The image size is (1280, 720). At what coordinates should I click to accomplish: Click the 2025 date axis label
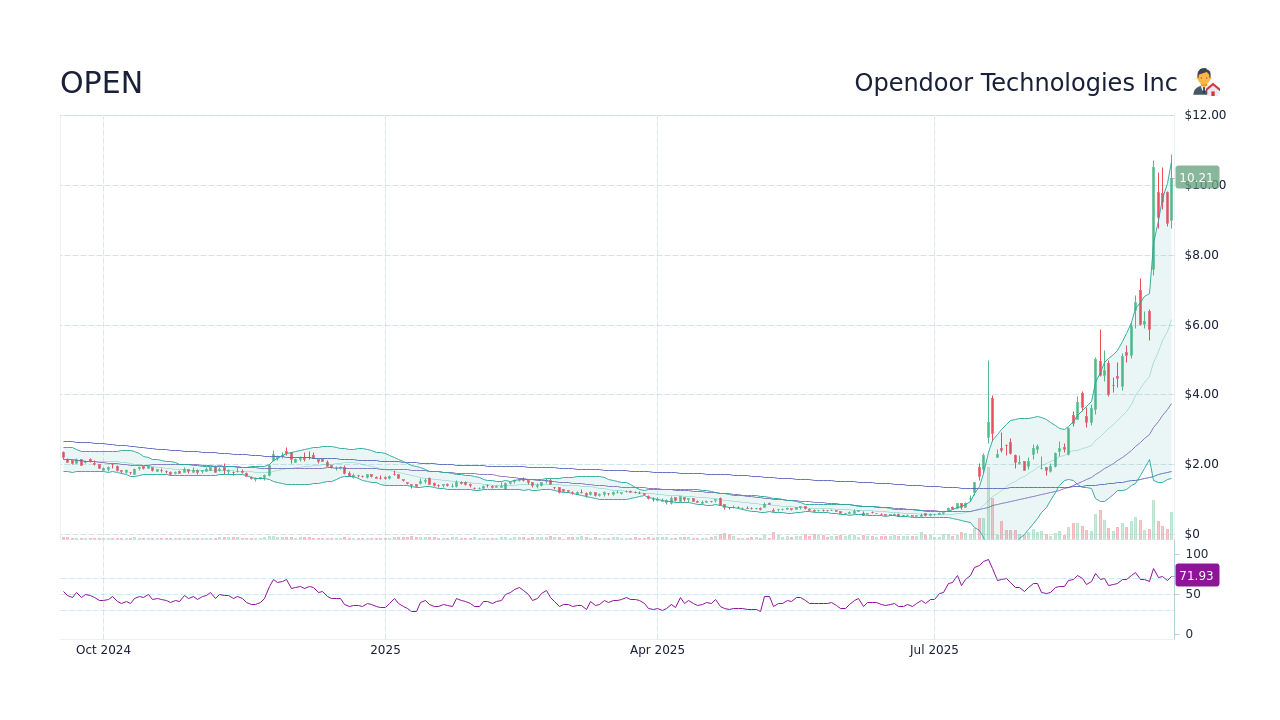[x=385, y=650]
